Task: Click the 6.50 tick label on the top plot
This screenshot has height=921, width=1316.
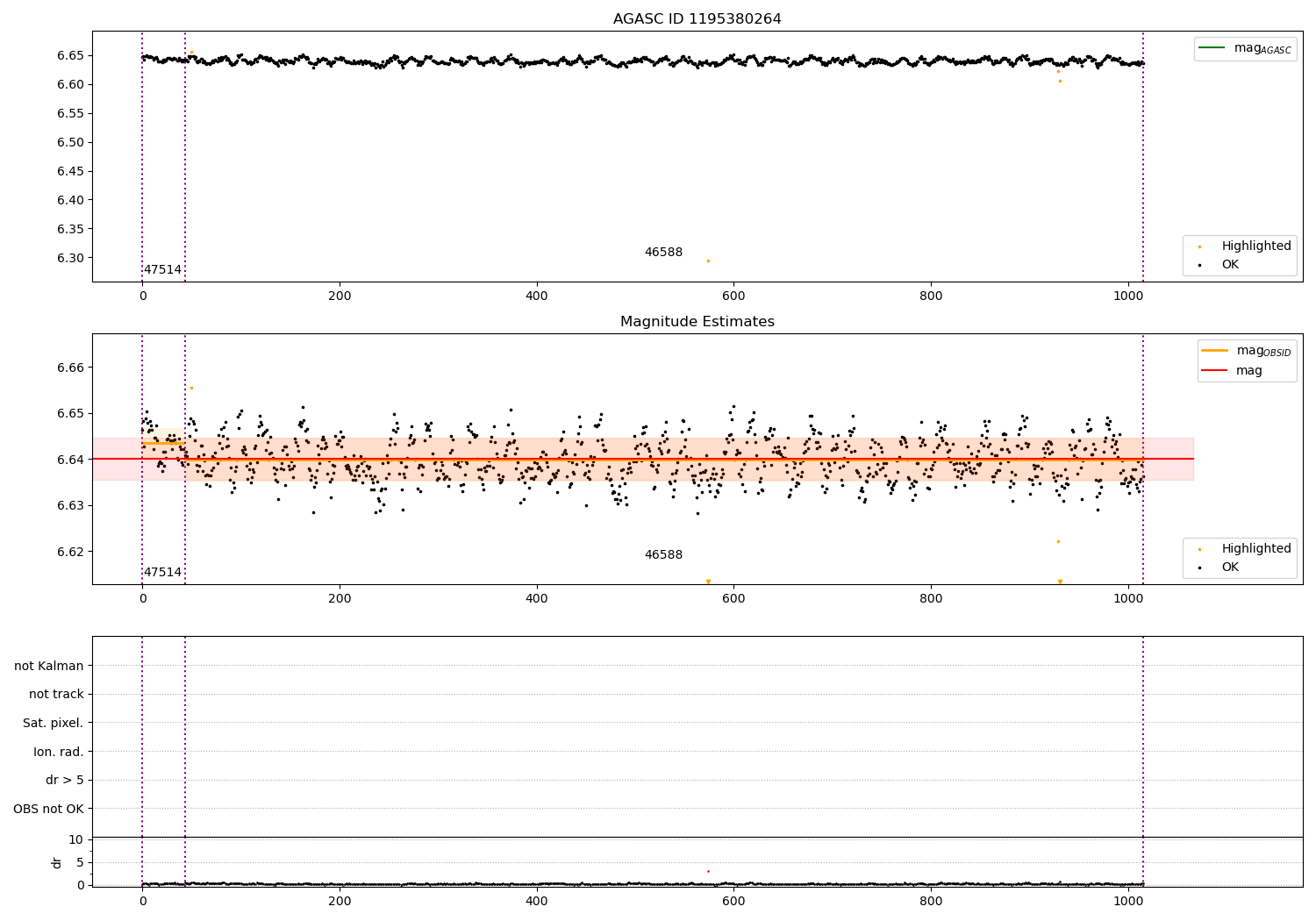Action: (x=70, y=142)
